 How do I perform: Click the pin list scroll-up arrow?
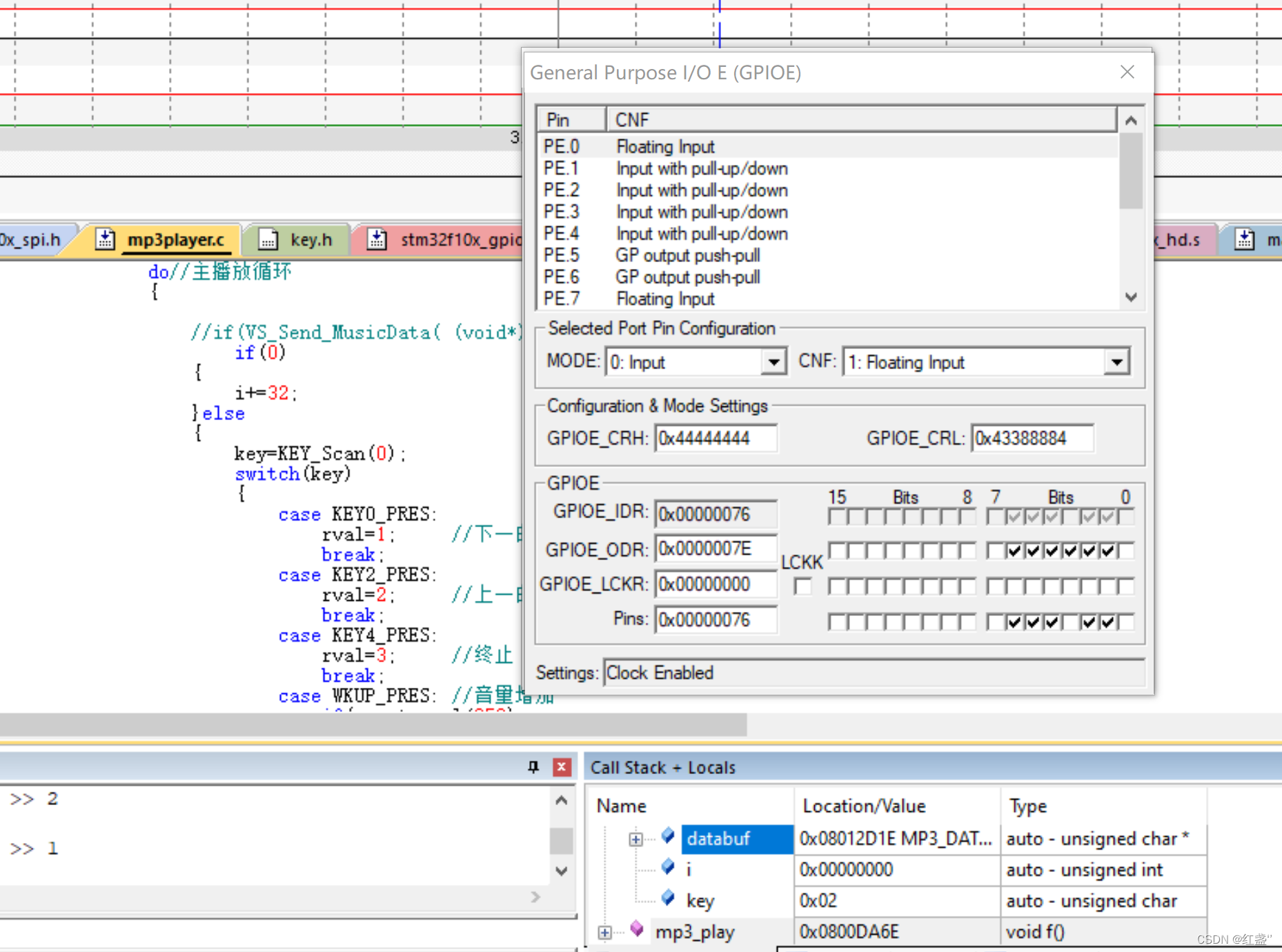click(1131, 121)
